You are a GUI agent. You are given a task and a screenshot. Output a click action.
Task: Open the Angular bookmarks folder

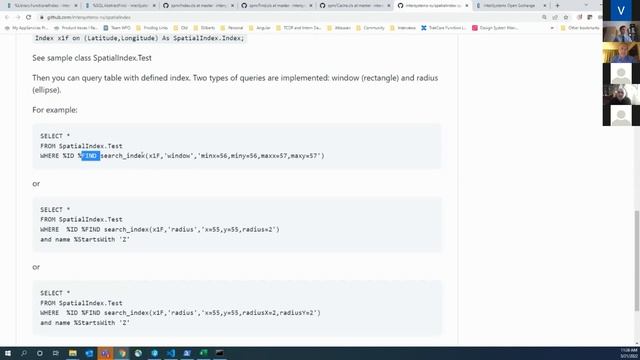tap(259, 28)
